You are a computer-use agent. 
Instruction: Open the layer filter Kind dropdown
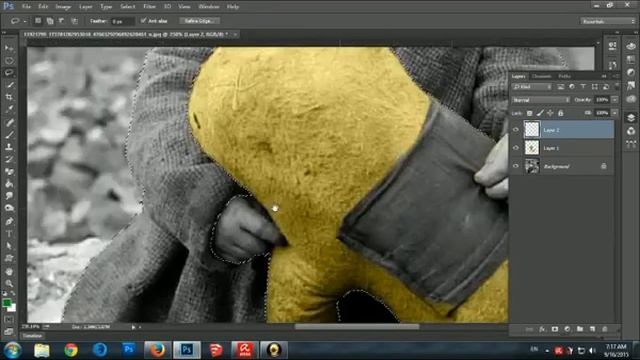point(533,87)
